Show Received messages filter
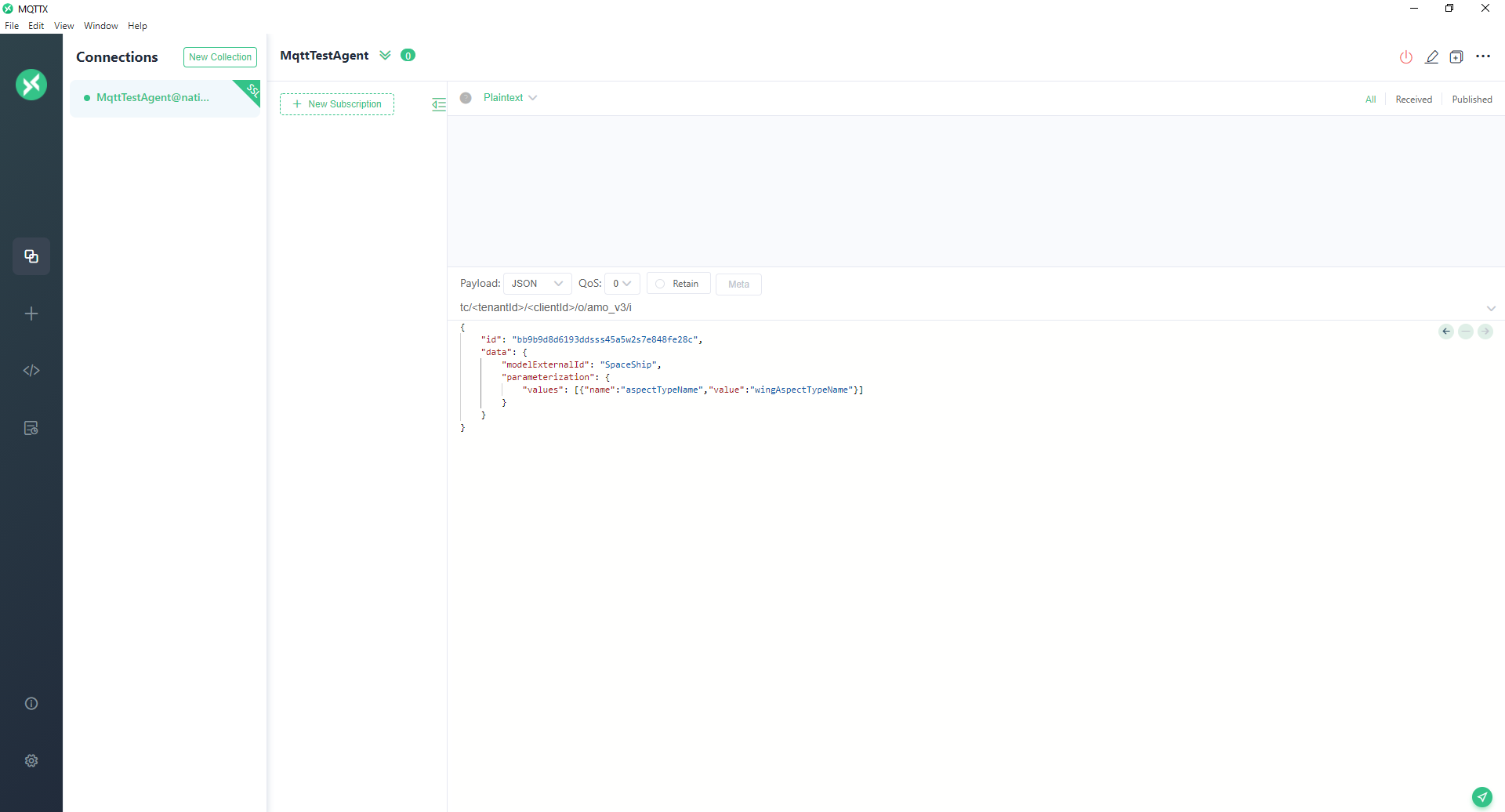The height and width of the screenshot is (812, 1505). click(1413, 100)
